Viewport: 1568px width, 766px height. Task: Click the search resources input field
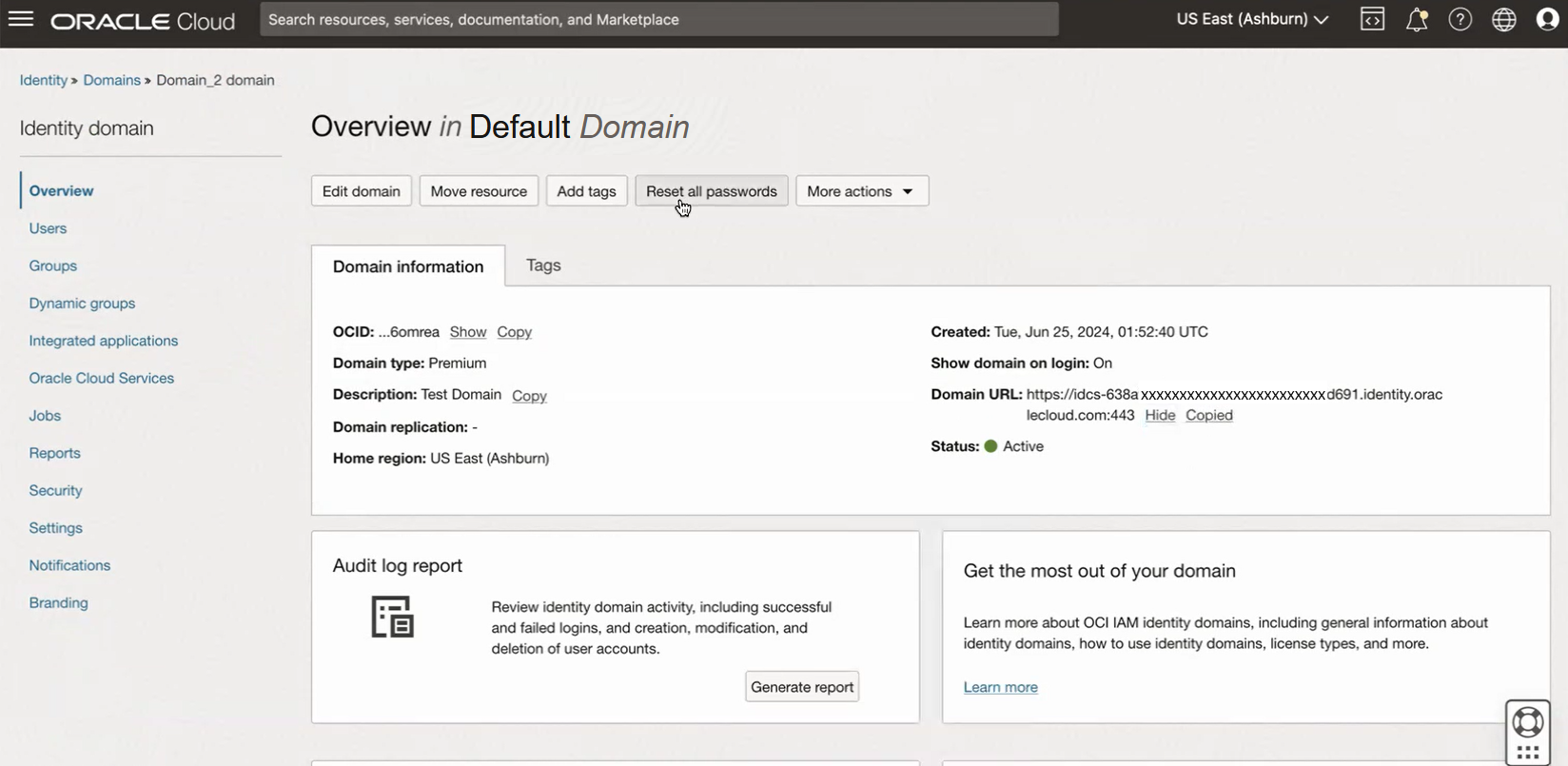click(x=658, y=19)
